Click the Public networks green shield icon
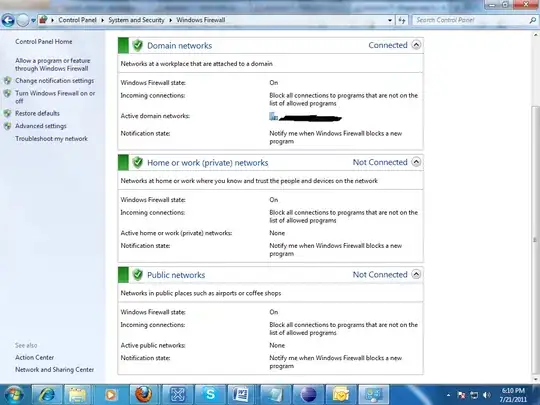The height and width of the screenshot is (405, 540). point(137,275)
